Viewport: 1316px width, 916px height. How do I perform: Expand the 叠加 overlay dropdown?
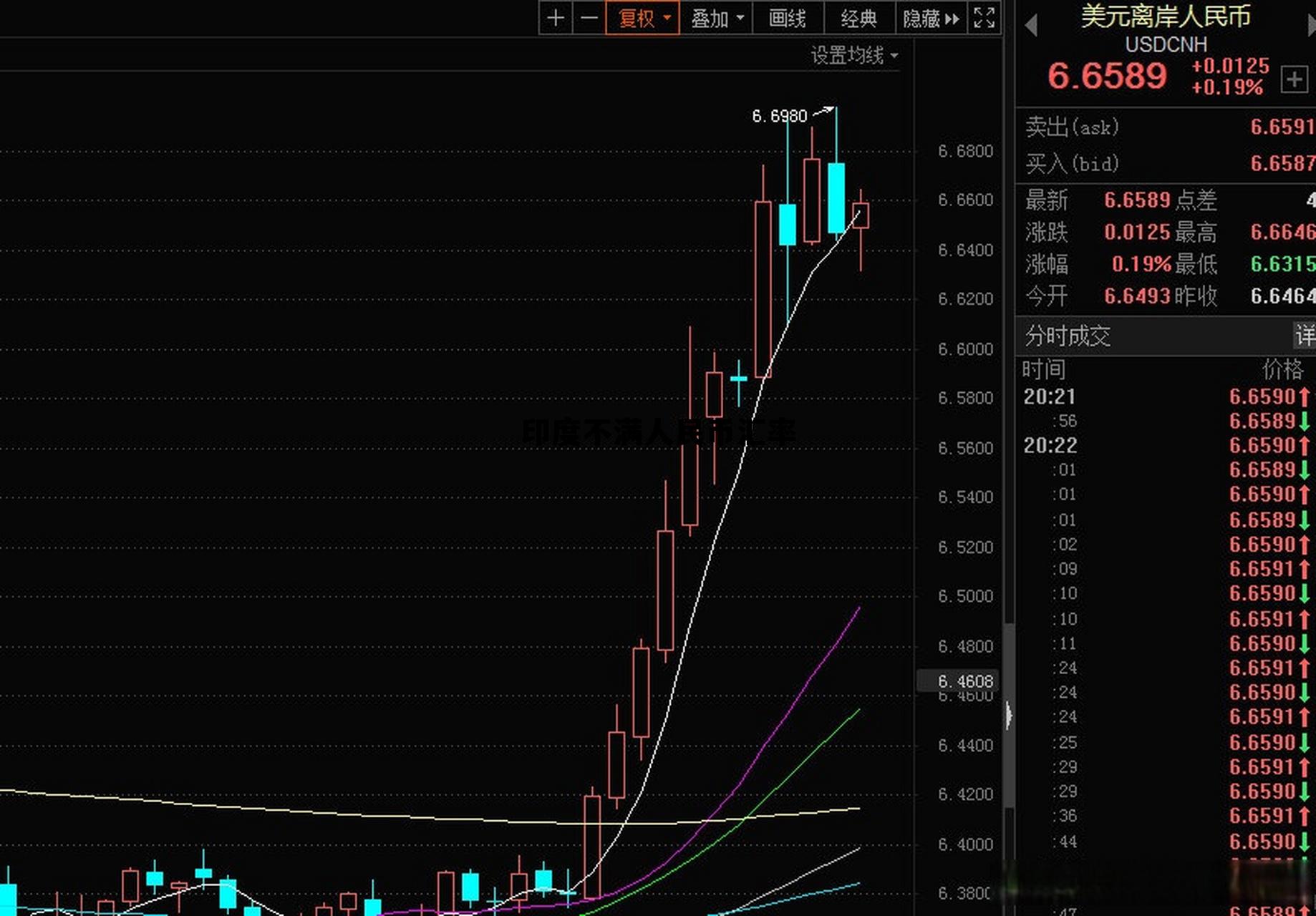click(717, 18)
